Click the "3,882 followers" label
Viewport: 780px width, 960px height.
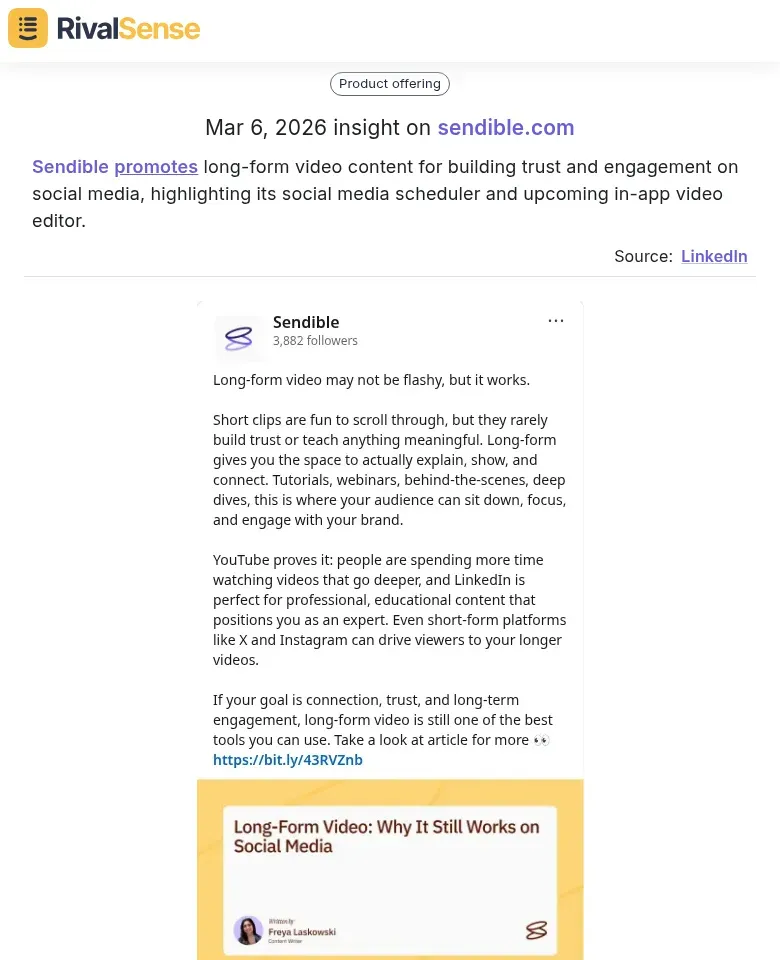[x=315, y=341]
